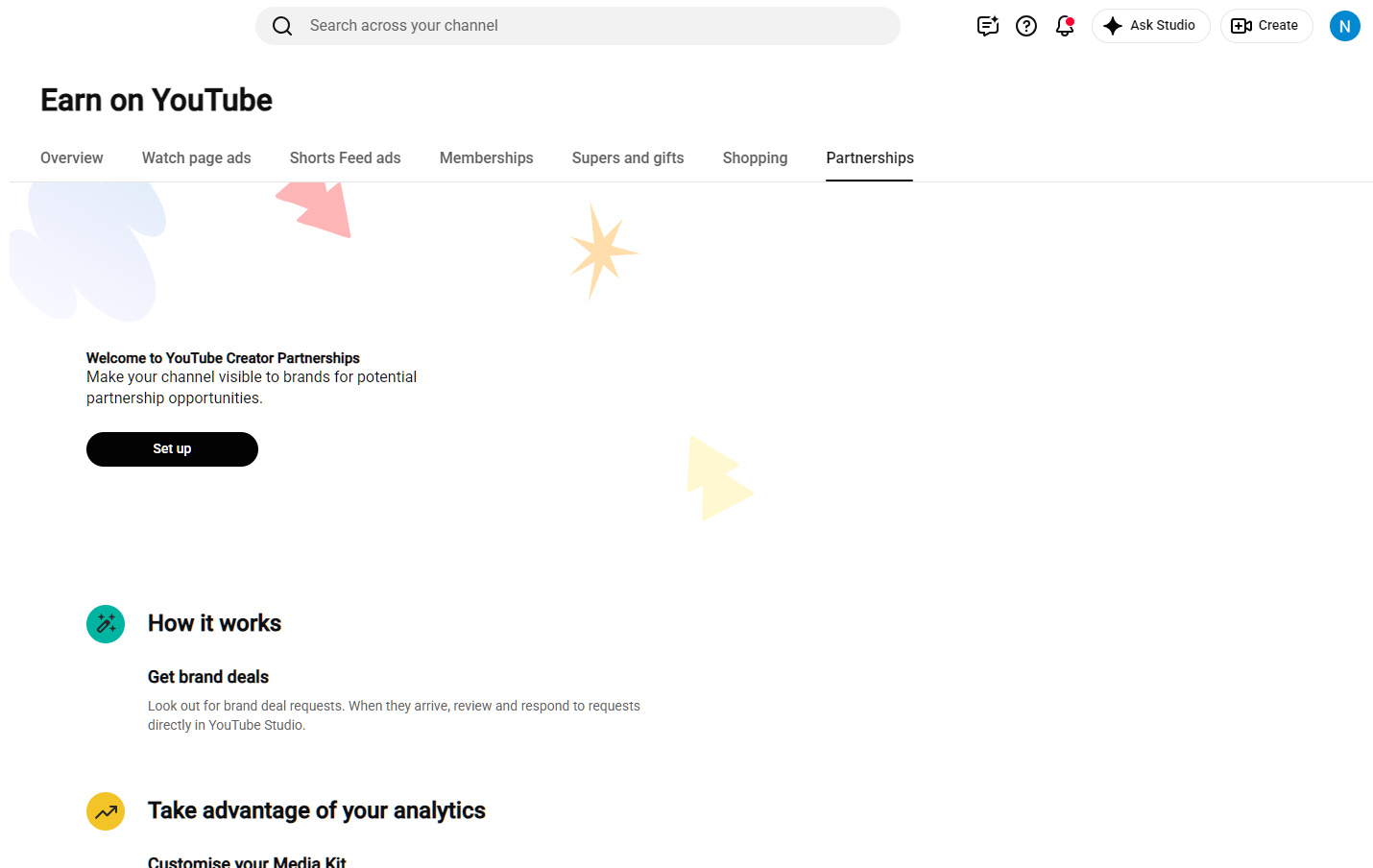Click the Set up button
This screenshot has width=1373, height=868.
pos(172,449)
